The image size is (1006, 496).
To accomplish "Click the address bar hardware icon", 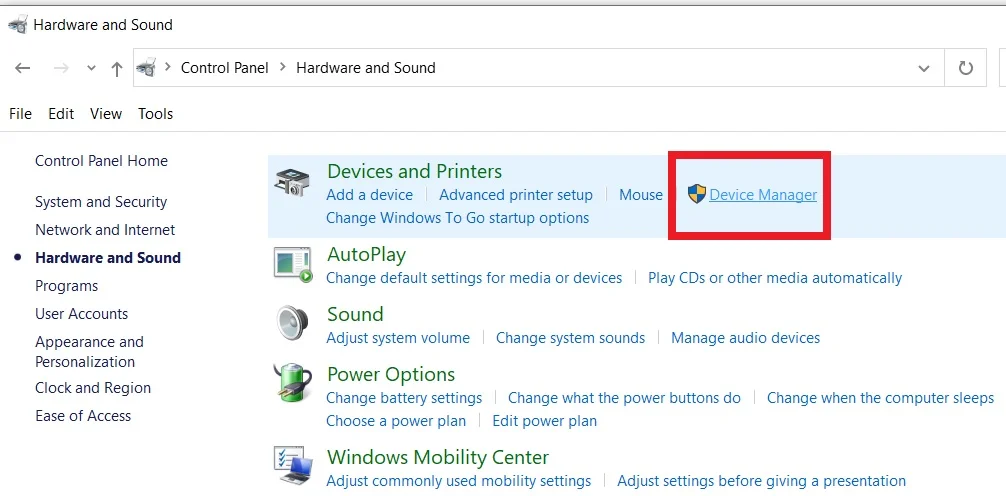I will coord(146,67).
